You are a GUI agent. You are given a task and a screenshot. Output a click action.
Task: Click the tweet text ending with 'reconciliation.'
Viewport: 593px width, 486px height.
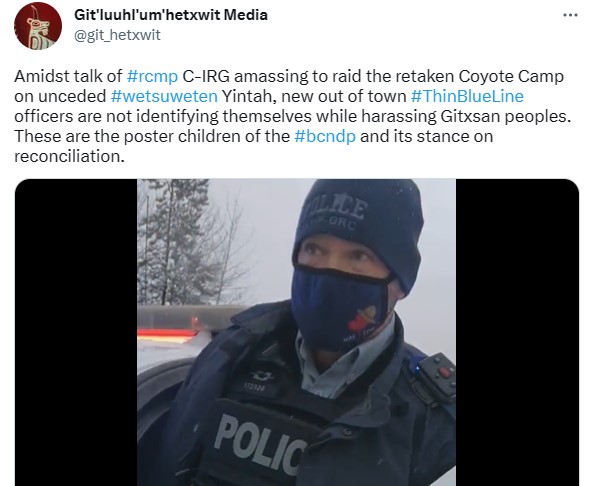click(70, 156)
